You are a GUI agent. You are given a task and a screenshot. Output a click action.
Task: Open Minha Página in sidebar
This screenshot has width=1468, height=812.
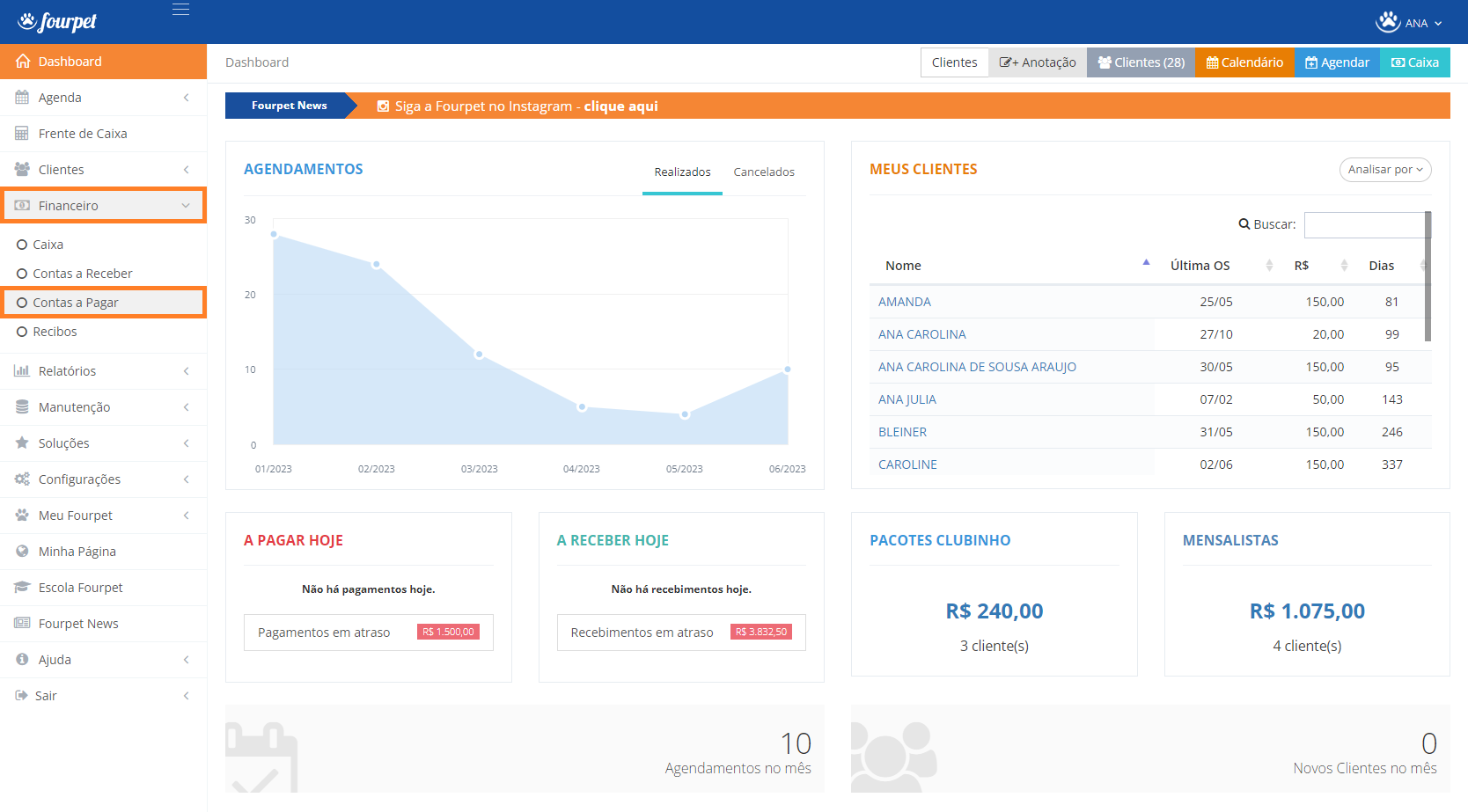click(103, 552)
